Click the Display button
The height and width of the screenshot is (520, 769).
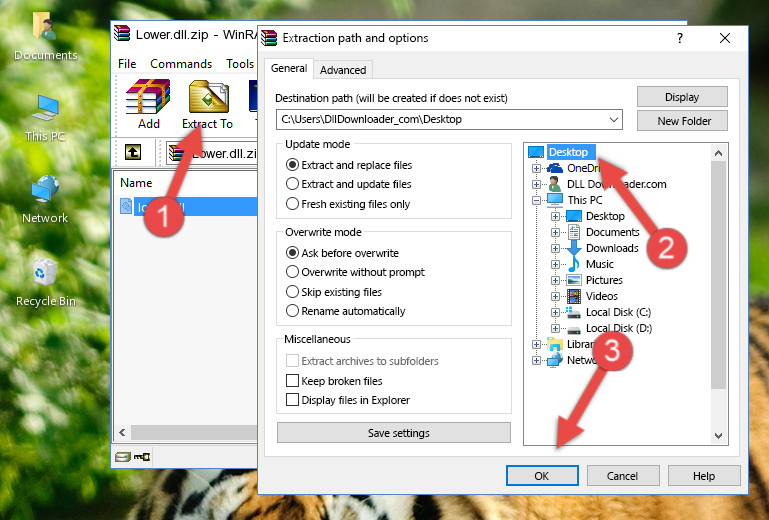(682, 97)
